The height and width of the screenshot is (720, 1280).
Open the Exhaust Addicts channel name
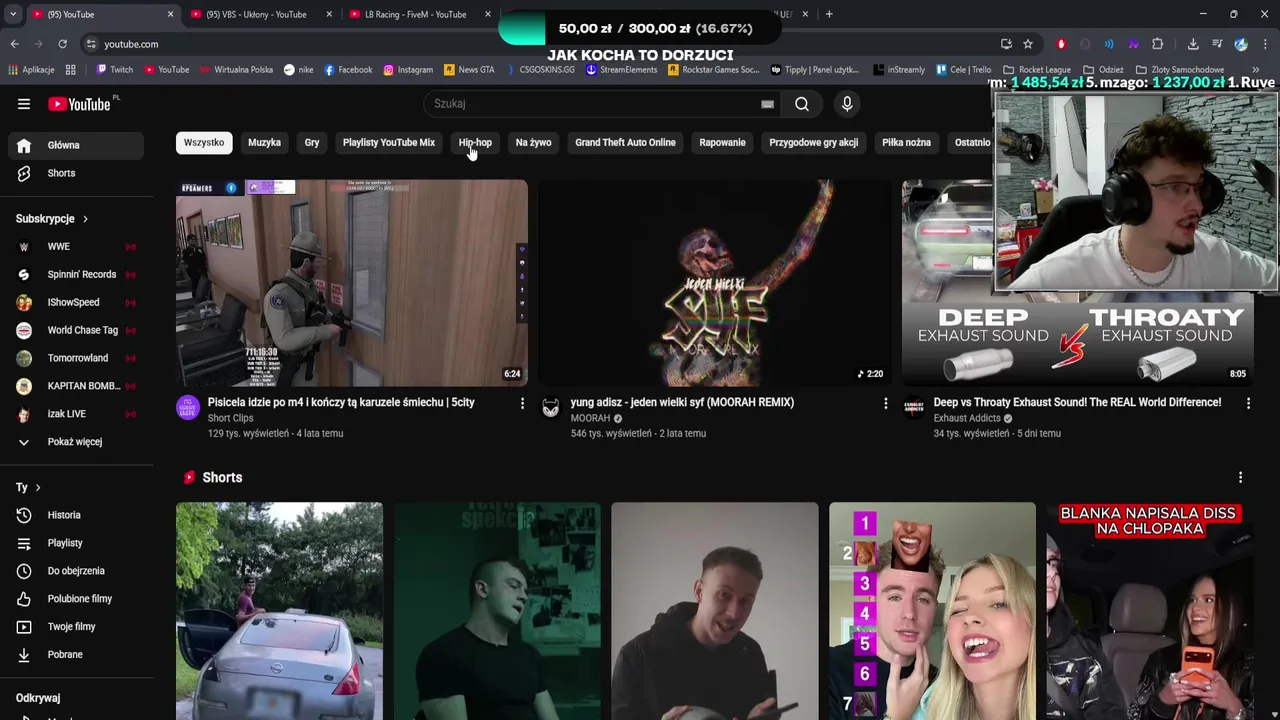pyautogui.click(x=967, y=418)
